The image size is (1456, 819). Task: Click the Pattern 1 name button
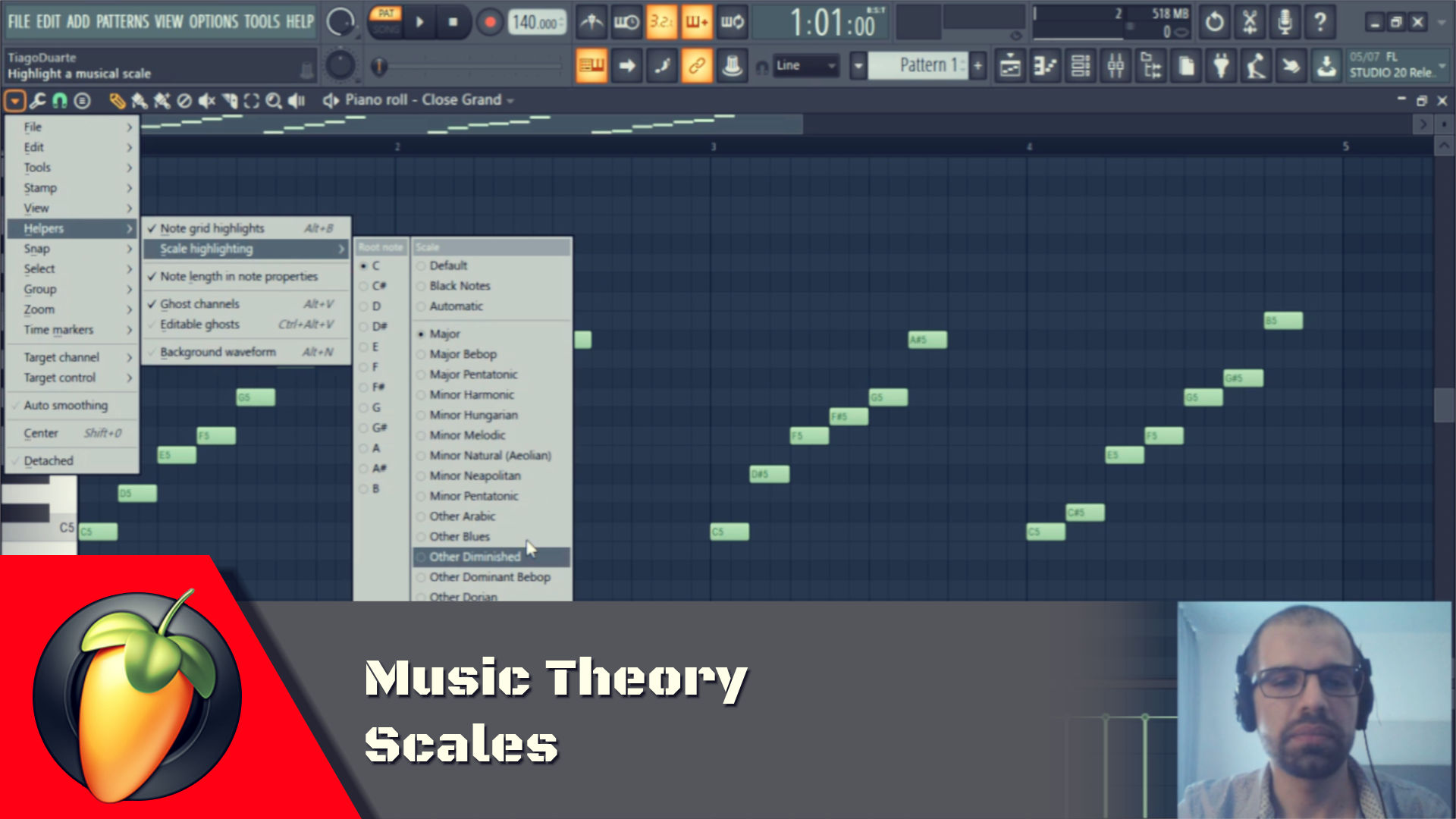click(919, 66)
